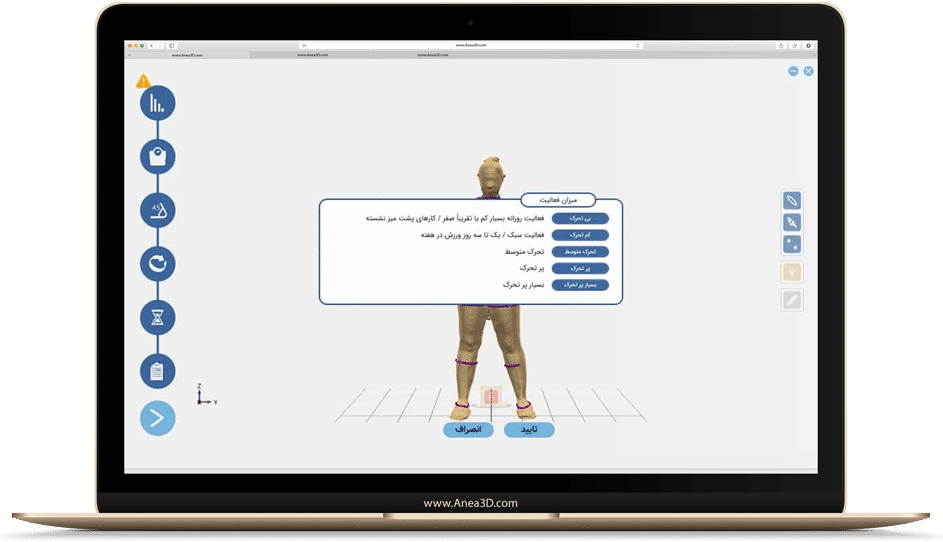Toggle the browser sidebar button
This screenshot has width=943, height=542.
171,46
